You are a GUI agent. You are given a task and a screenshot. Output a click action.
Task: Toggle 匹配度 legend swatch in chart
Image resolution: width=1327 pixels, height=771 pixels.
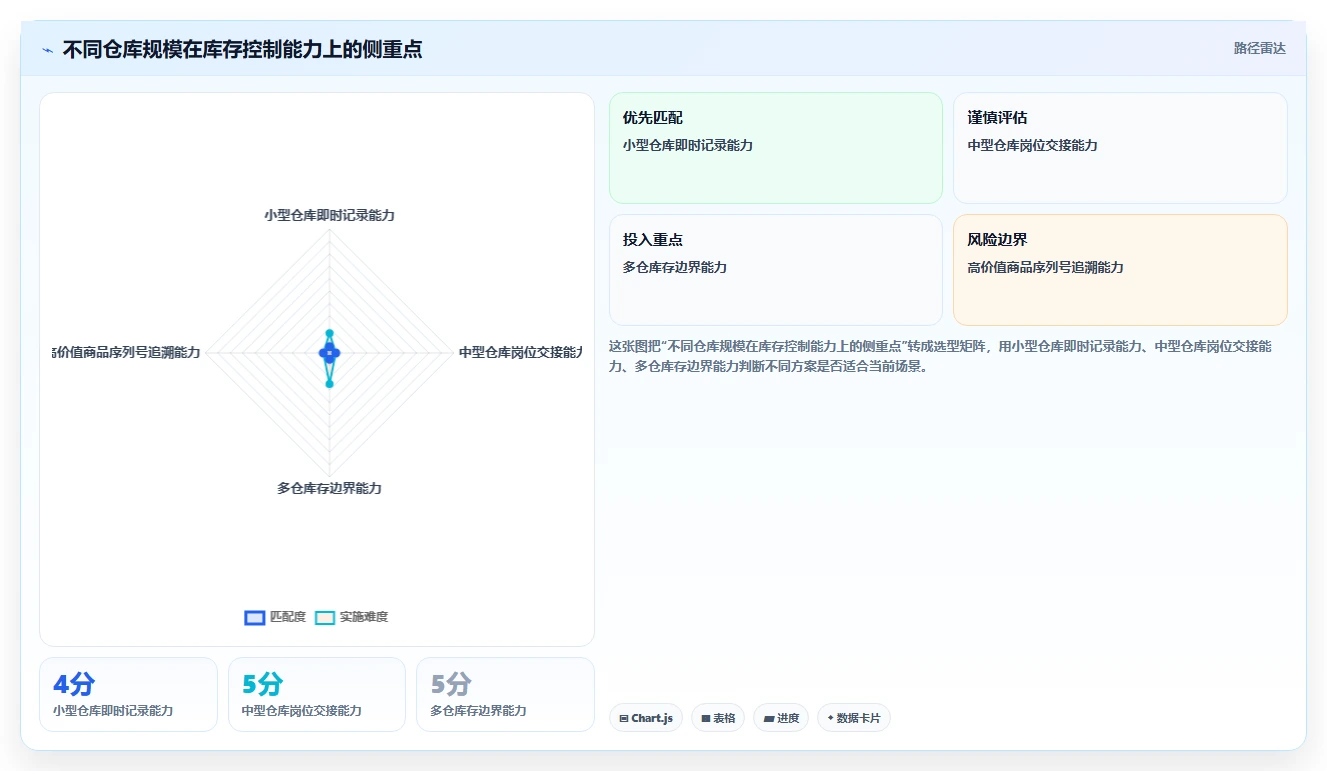coord(255,617)
